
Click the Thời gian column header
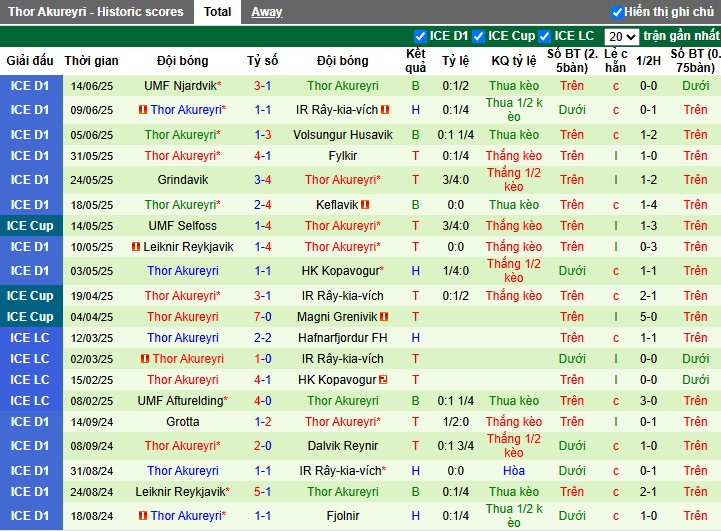[x=92, y=61]
